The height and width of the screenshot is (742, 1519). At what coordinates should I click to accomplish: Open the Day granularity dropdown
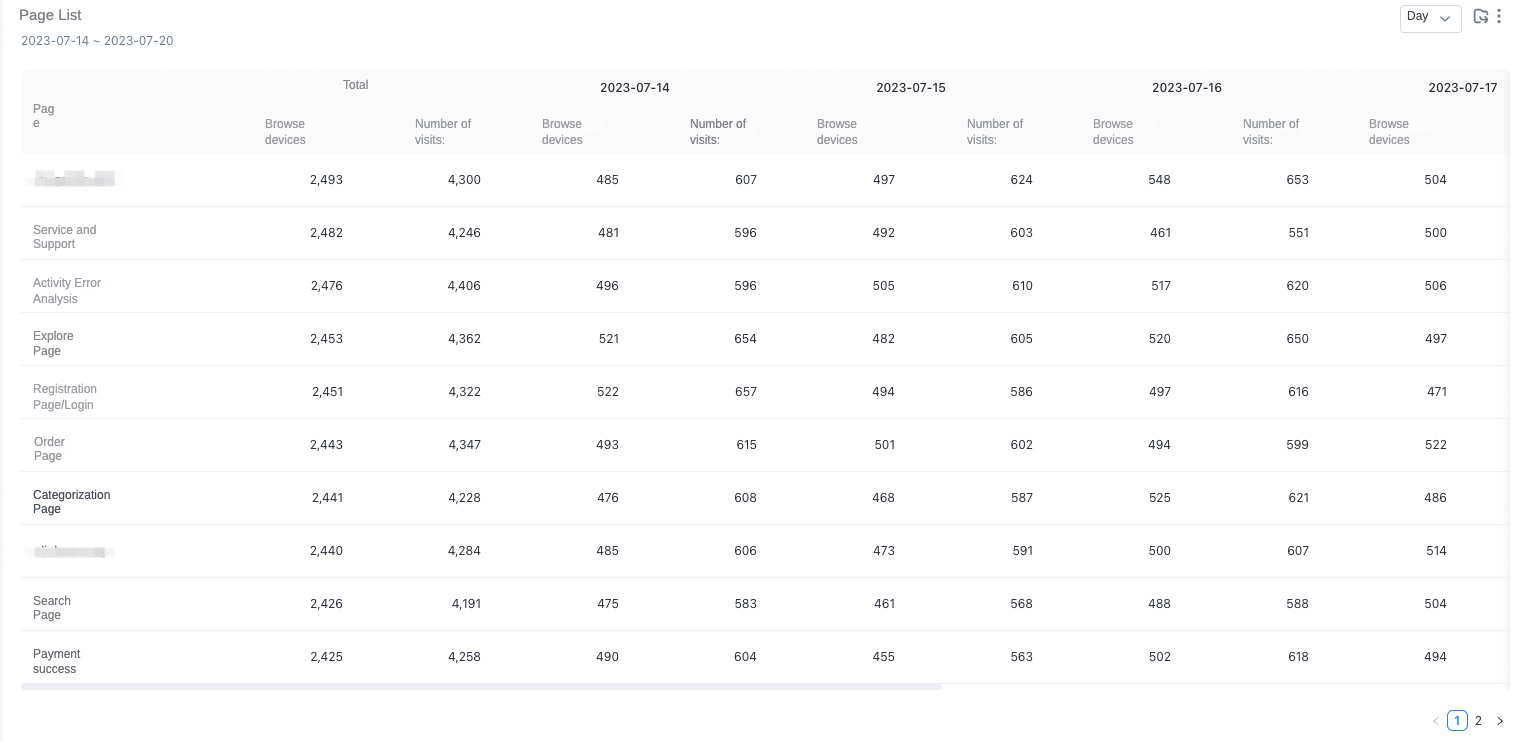[1431, 18]
